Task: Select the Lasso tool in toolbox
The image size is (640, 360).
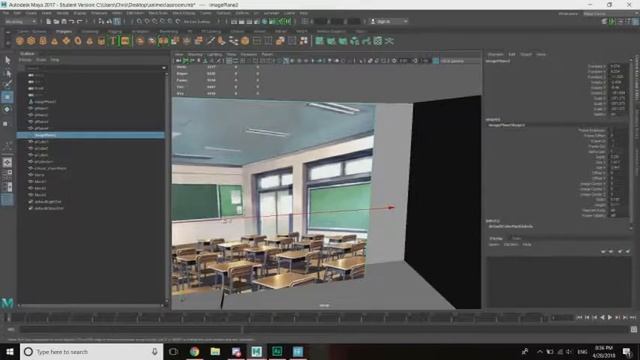Action: pos(7,73)
